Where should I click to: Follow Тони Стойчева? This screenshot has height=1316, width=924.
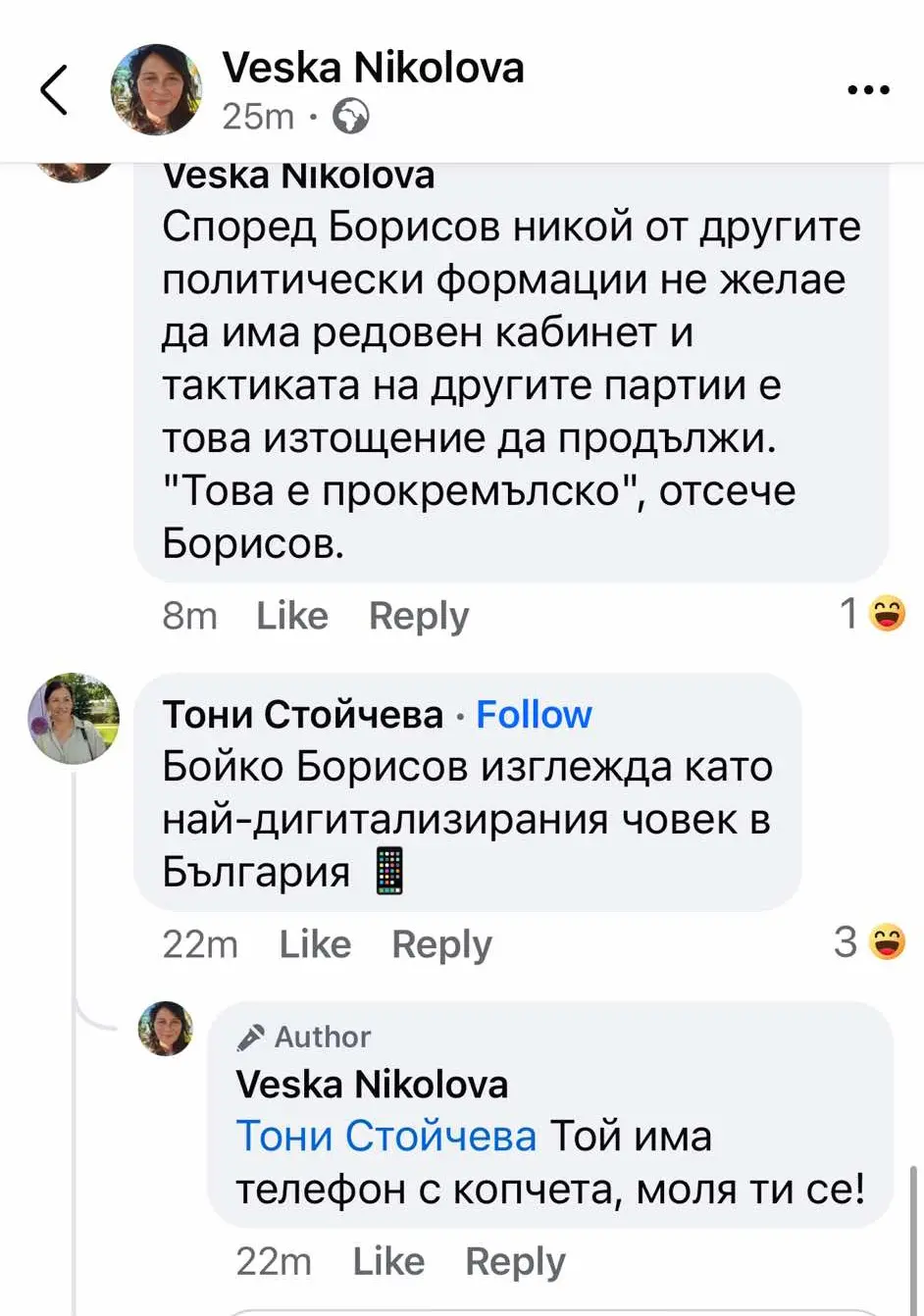click(534, 715)
